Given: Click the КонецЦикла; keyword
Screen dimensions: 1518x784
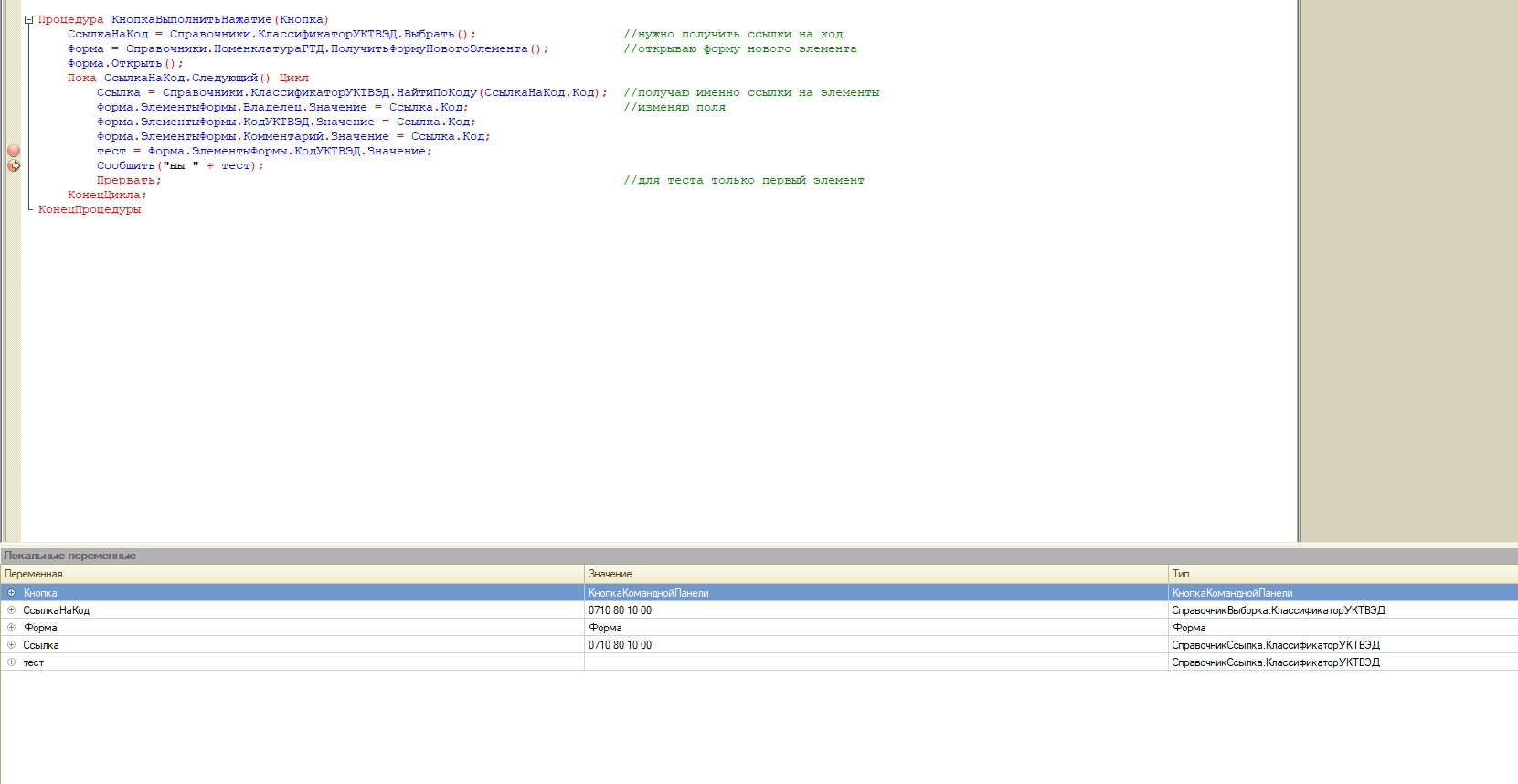Looking at the screenshot, I should tap(107, 195).
